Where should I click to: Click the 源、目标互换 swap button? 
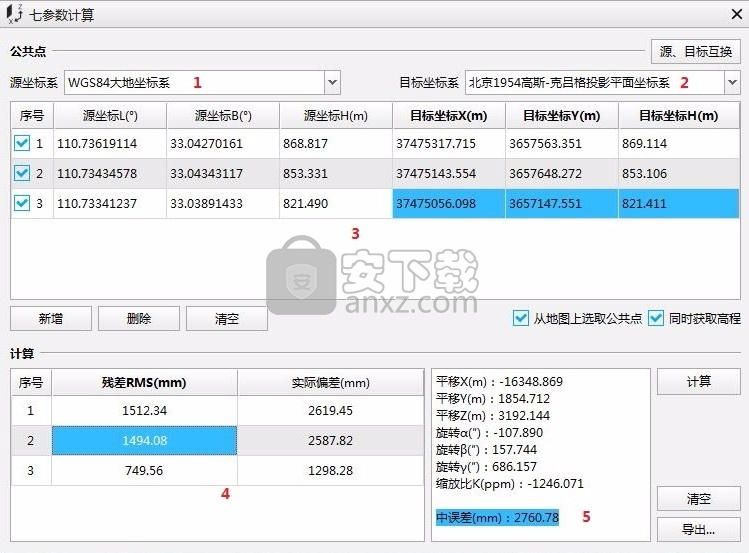[696, 51]
